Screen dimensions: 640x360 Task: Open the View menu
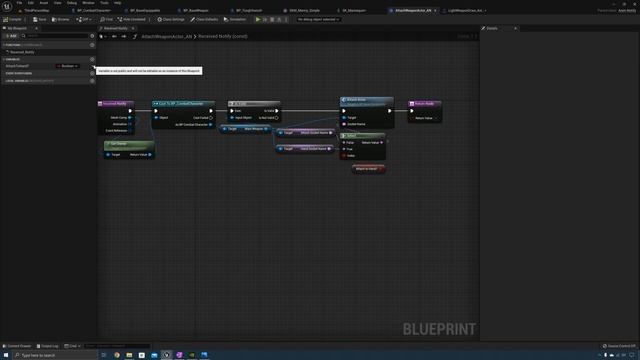coord(58,3)
